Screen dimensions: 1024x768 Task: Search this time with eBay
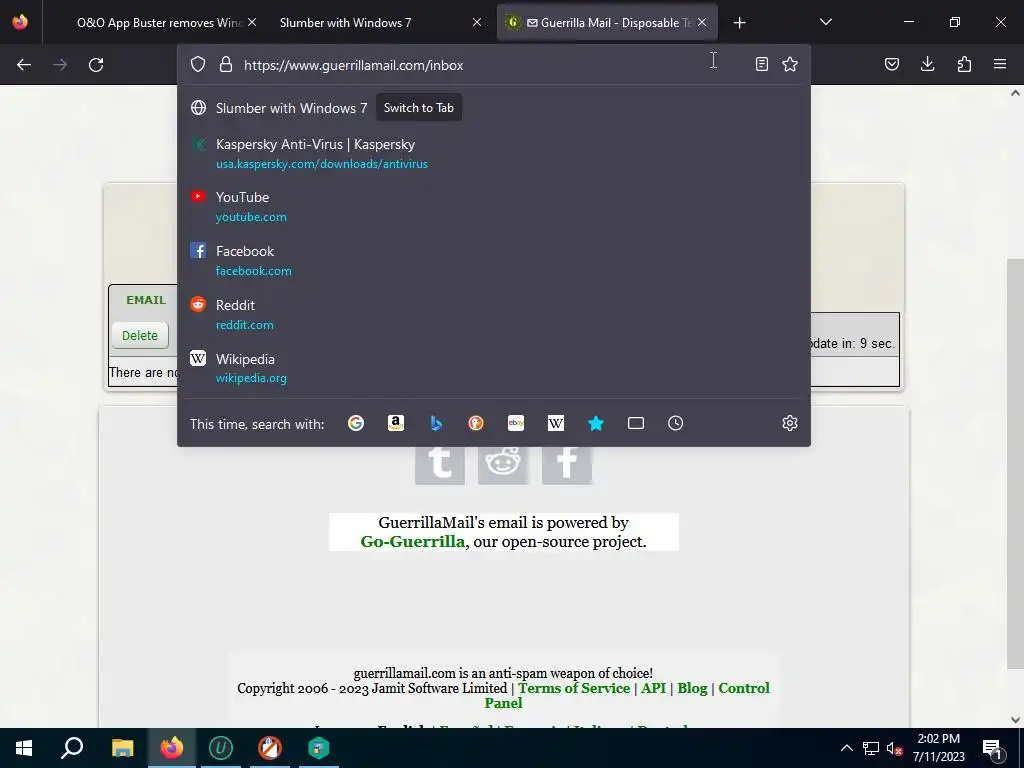pos(516,423)
